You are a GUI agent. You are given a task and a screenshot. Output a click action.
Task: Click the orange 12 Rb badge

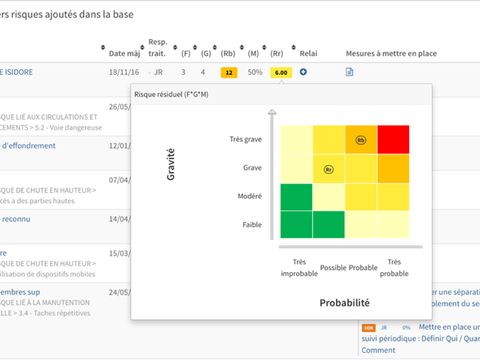[229, 73]
